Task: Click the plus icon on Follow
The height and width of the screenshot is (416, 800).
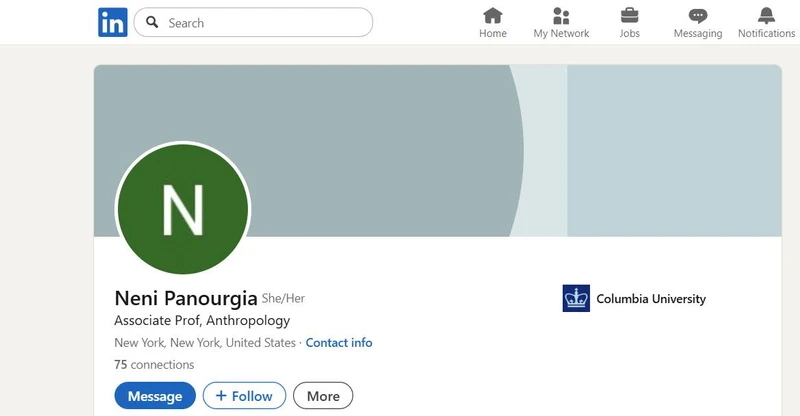Action: click(221, 396)
